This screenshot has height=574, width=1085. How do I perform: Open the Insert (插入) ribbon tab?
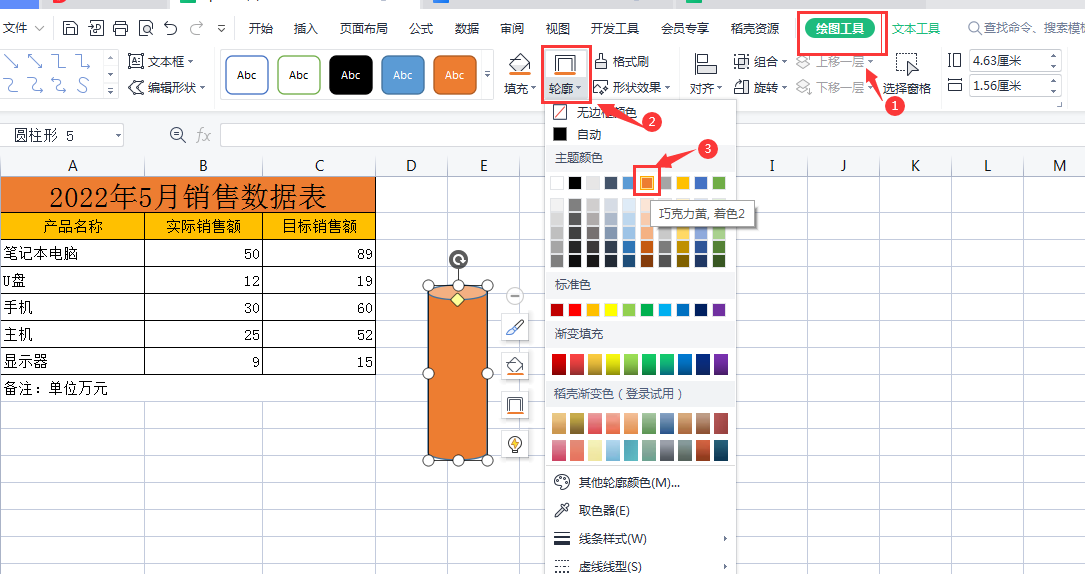(305, 29)
